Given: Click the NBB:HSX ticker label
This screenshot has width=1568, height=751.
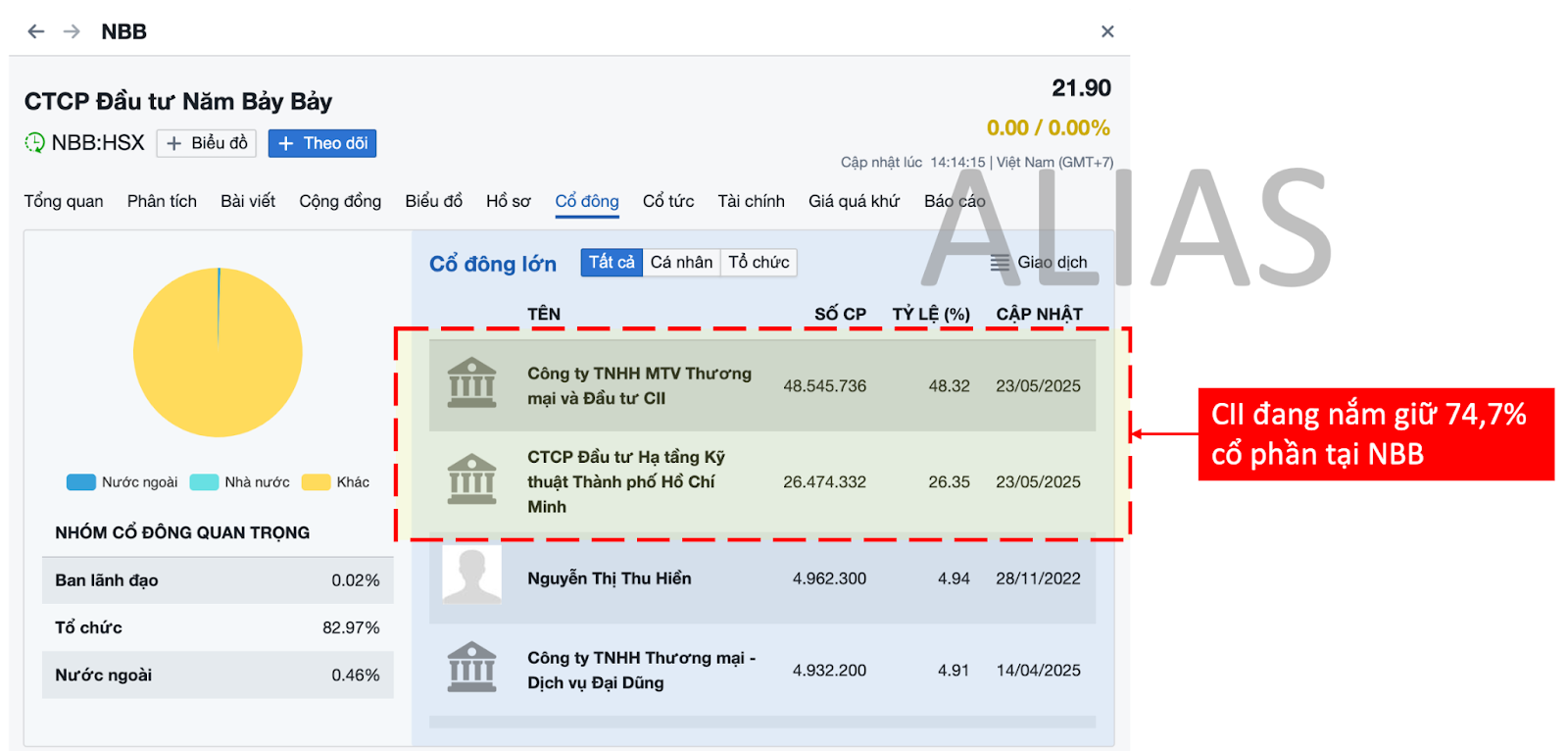Looking at the screenshot, I should (98, 143).
